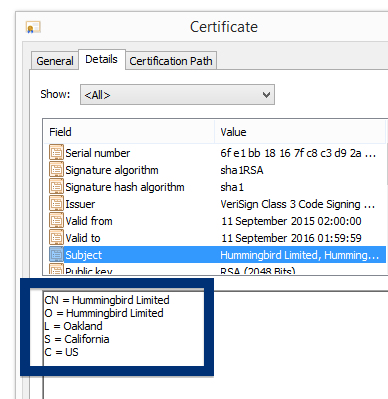388x399 pixels.
Task: Click the Hummingbird Limited subject value
Action: click(299, 255)
